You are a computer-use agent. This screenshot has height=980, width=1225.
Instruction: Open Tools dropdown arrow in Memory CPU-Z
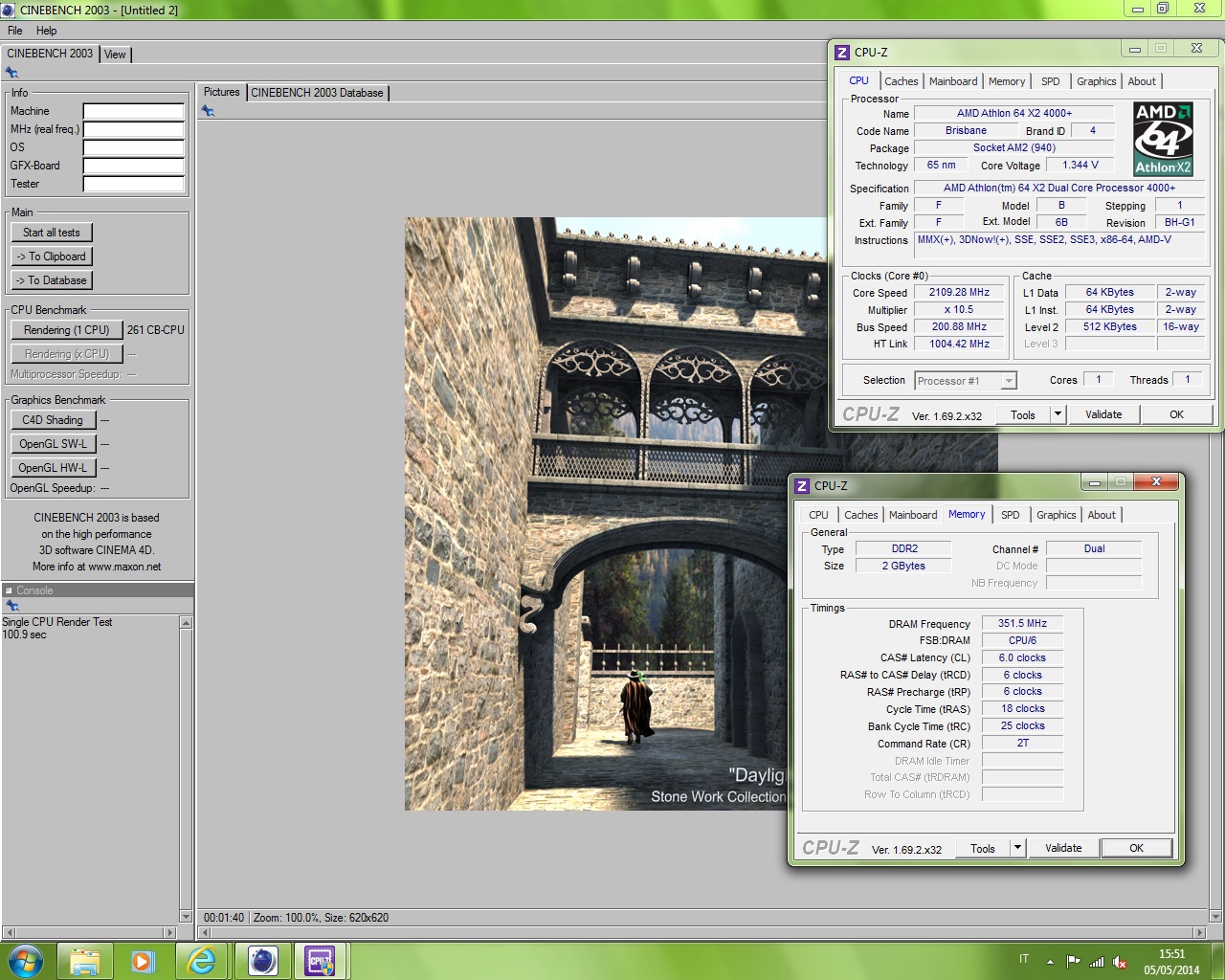point(1017,848)
